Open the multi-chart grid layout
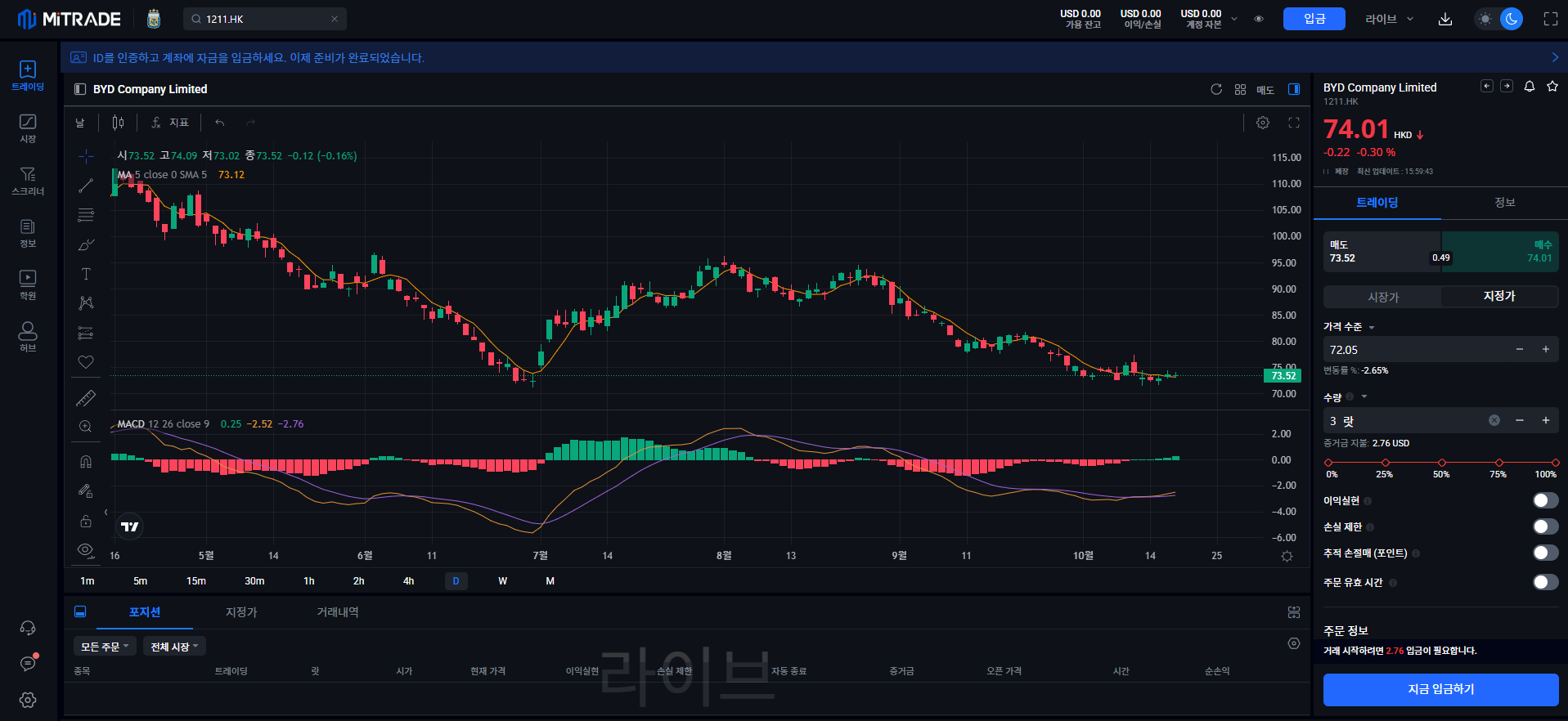 point(1240,89)
